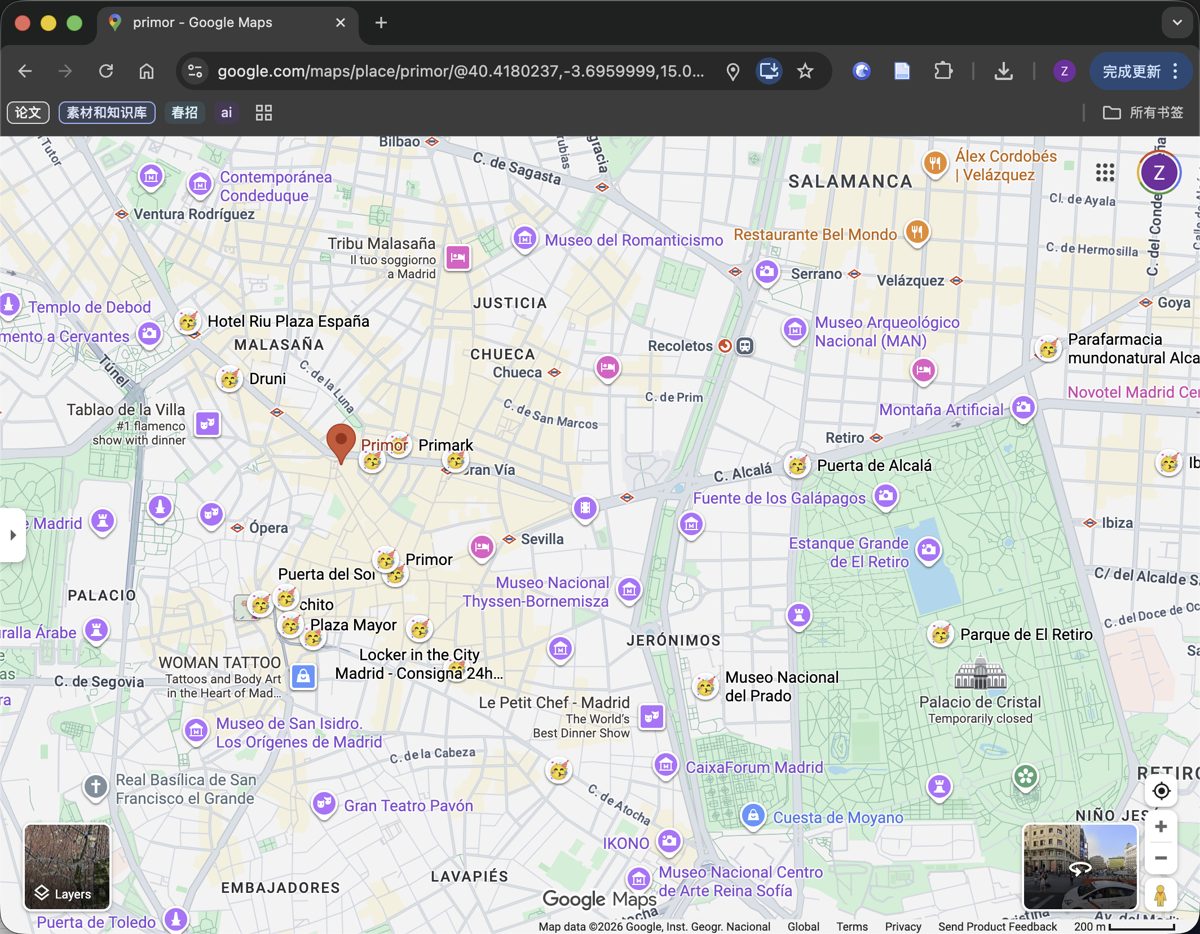Open a new browser tab
This screenshot has height=934, width=1200.
[381, 23]
